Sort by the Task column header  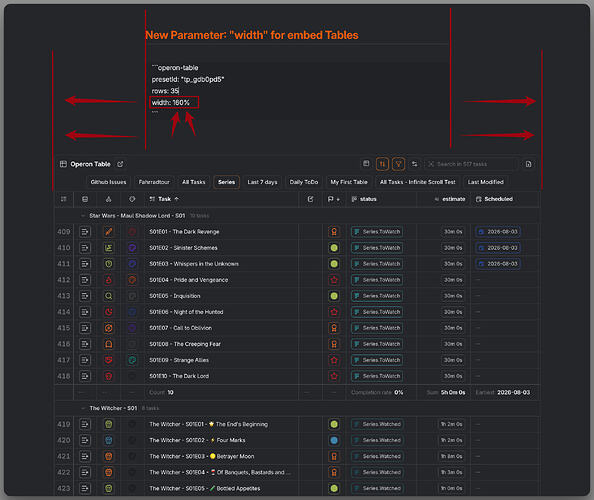point(164,199)
